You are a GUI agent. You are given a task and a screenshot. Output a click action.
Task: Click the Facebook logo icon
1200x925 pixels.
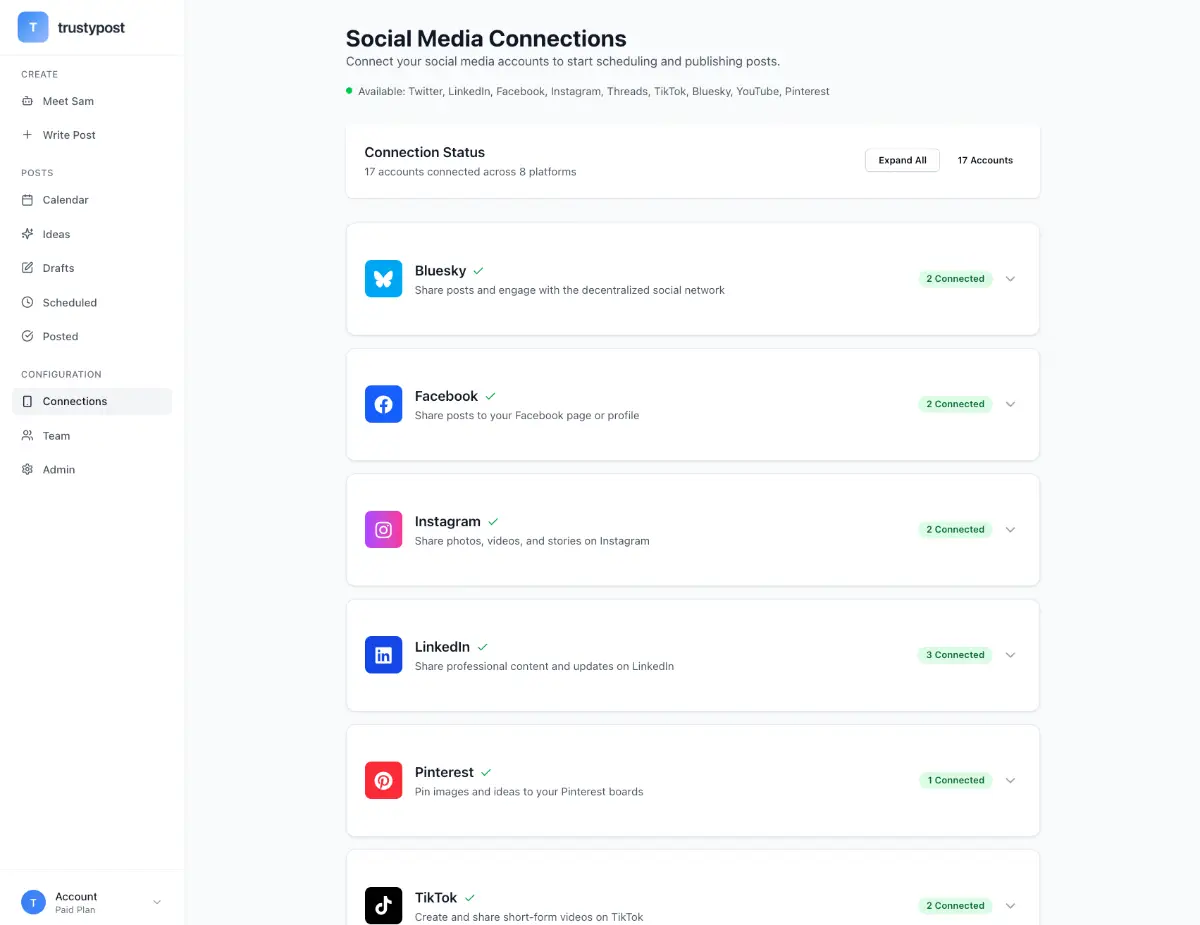click(383, 404)
